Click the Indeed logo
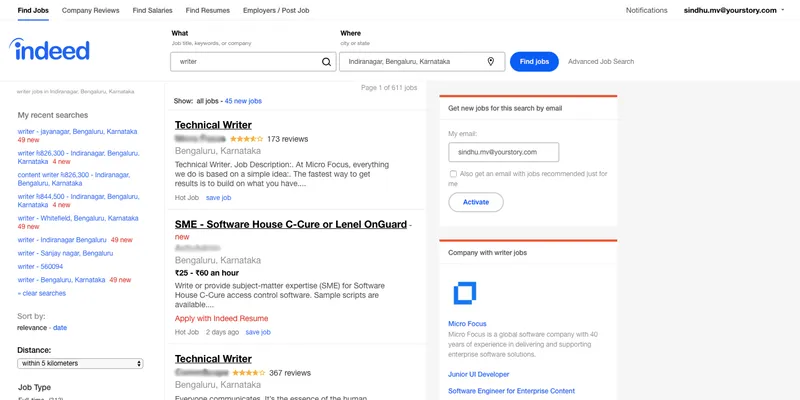The image size is (800, 400). click(50, 51)
